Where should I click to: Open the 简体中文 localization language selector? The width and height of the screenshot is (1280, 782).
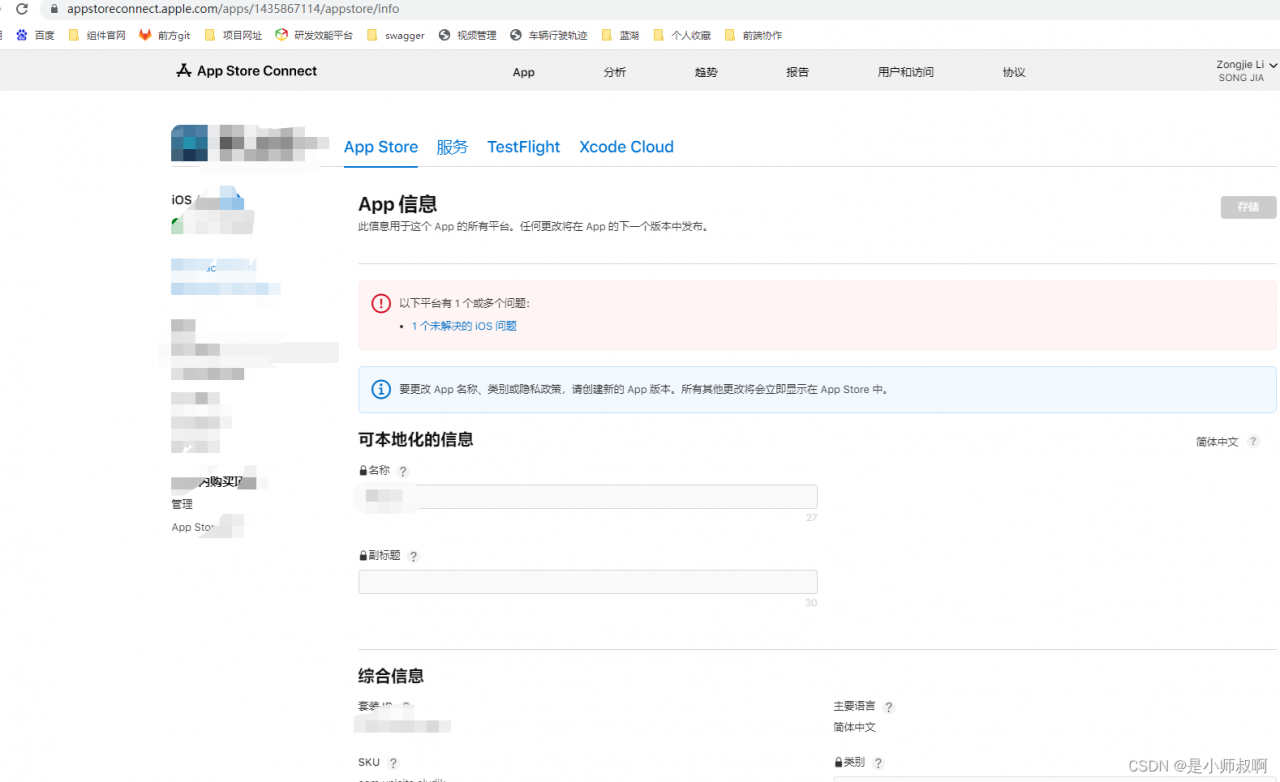[x=1217, y=441]
